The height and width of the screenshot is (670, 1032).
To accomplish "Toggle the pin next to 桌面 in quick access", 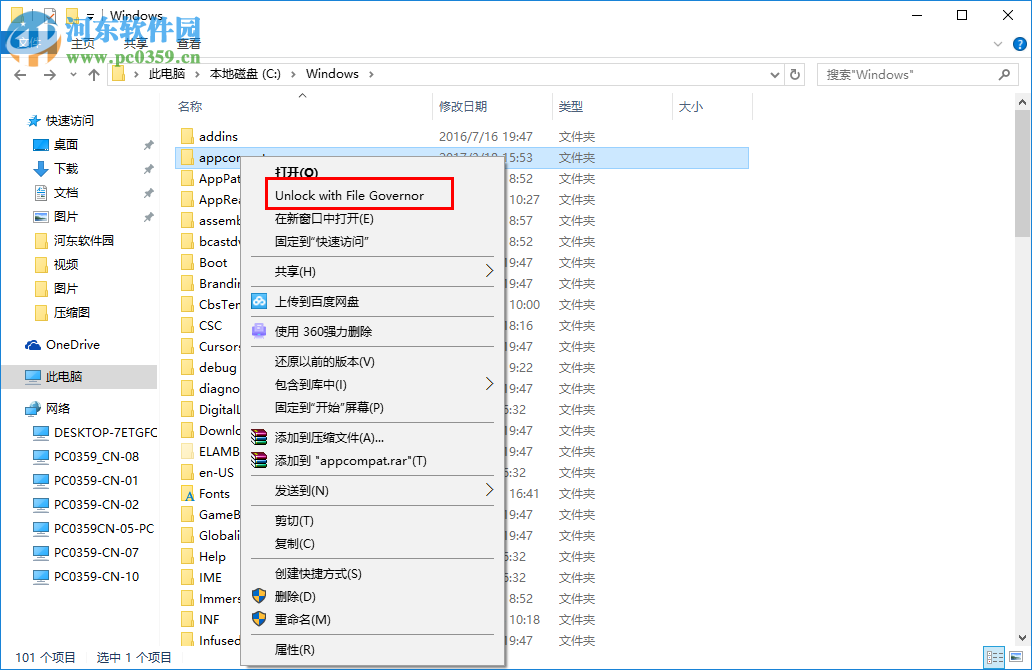I will pos(148,144).
